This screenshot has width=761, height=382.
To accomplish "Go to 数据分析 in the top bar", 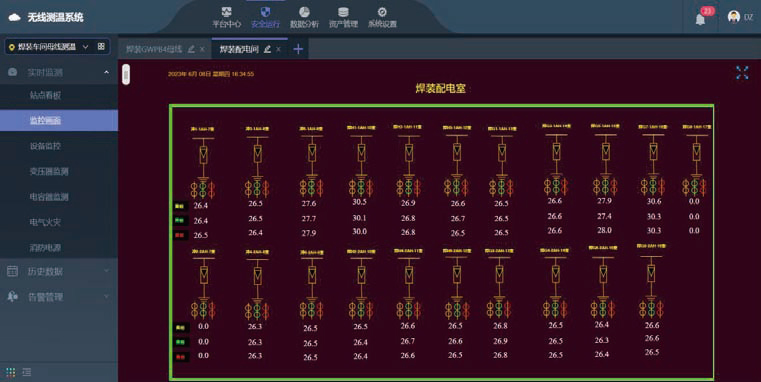I will pos(304,17).
